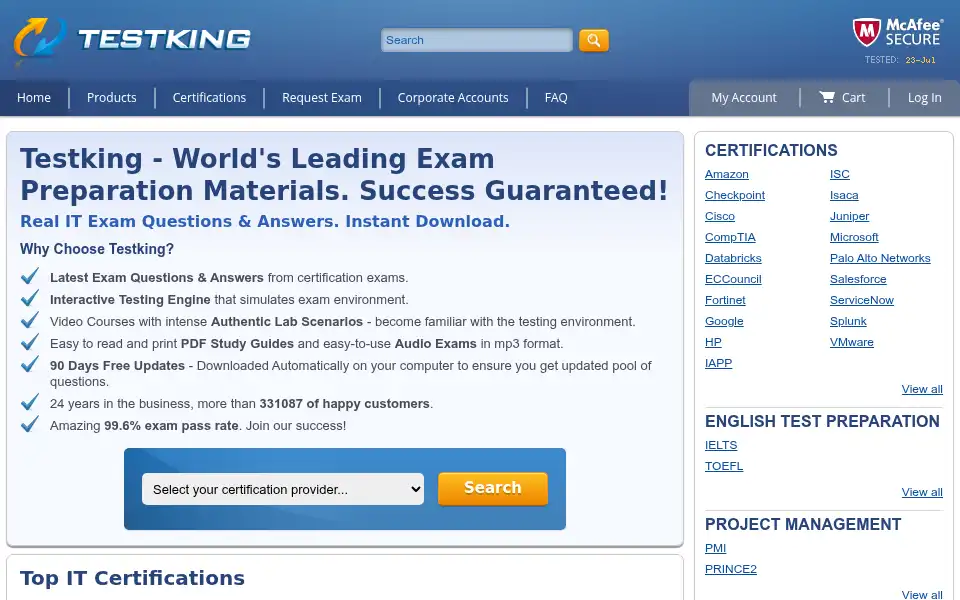This screenshot has height=600, width=960.
Task: Click the "90 Days Free Updates" text
Action: point(117,366)
